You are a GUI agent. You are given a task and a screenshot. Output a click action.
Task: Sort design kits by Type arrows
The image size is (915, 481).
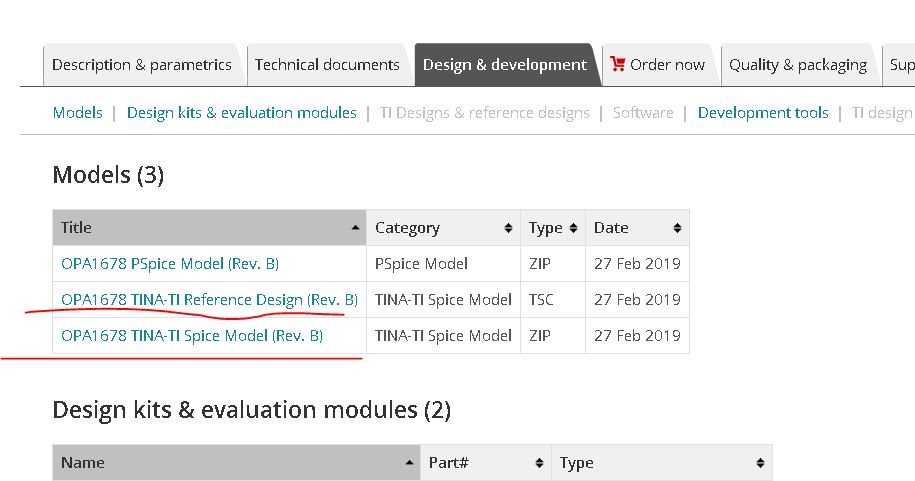pyautogui.click(x=761, y=463)
